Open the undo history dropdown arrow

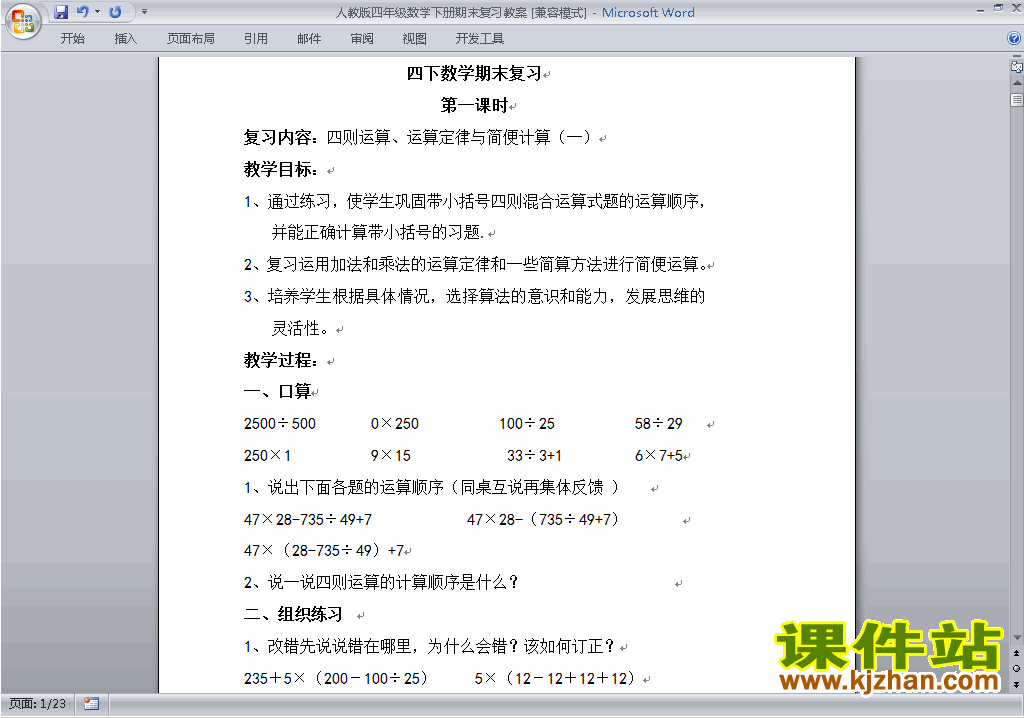point(97,12)
